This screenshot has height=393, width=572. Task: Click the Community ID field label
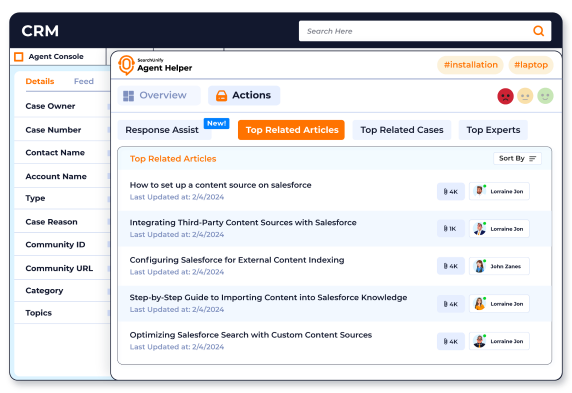[x=55, y=244]
